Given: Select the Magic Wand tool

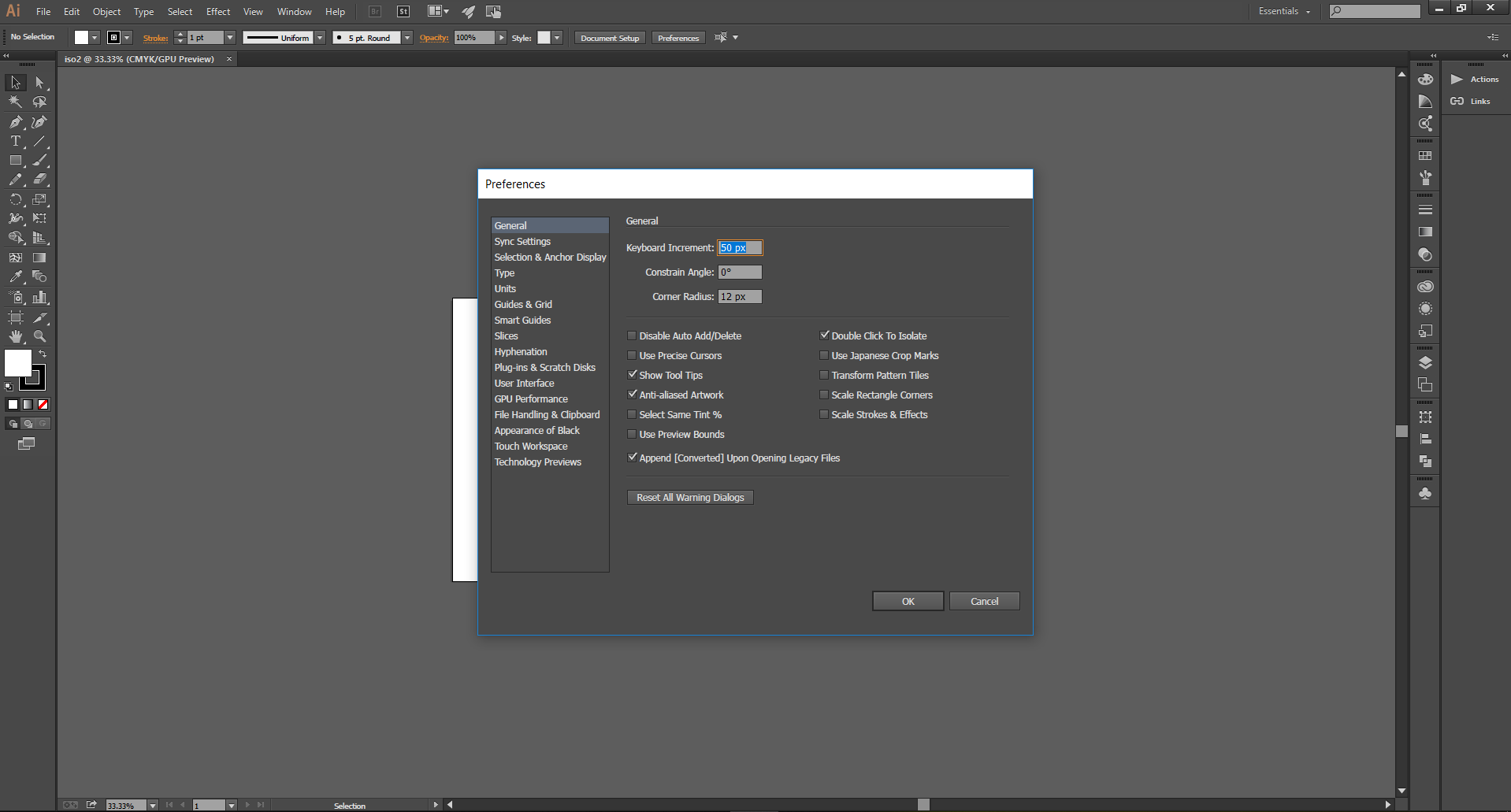Looking at the screenshot, I should (16, 102).
